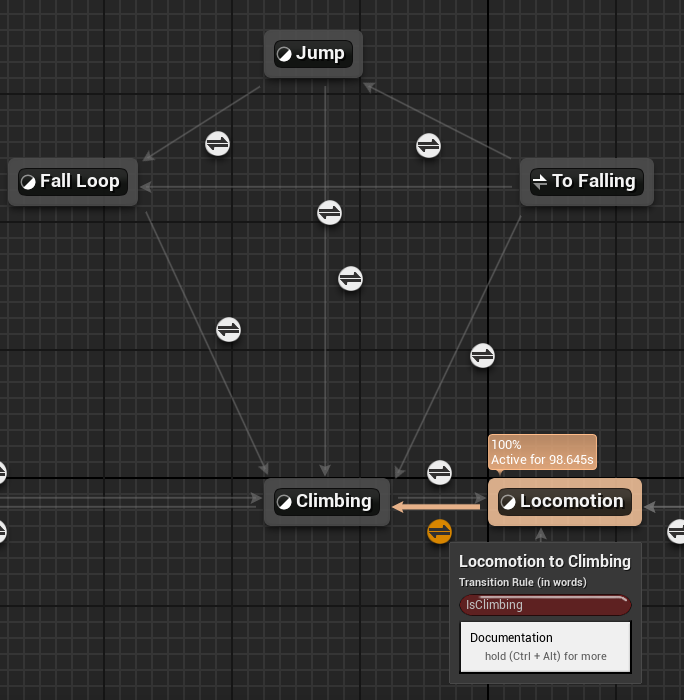Select the Jump to Climbing transition rule icon
The image size is (684, 700).
[350, 278]
